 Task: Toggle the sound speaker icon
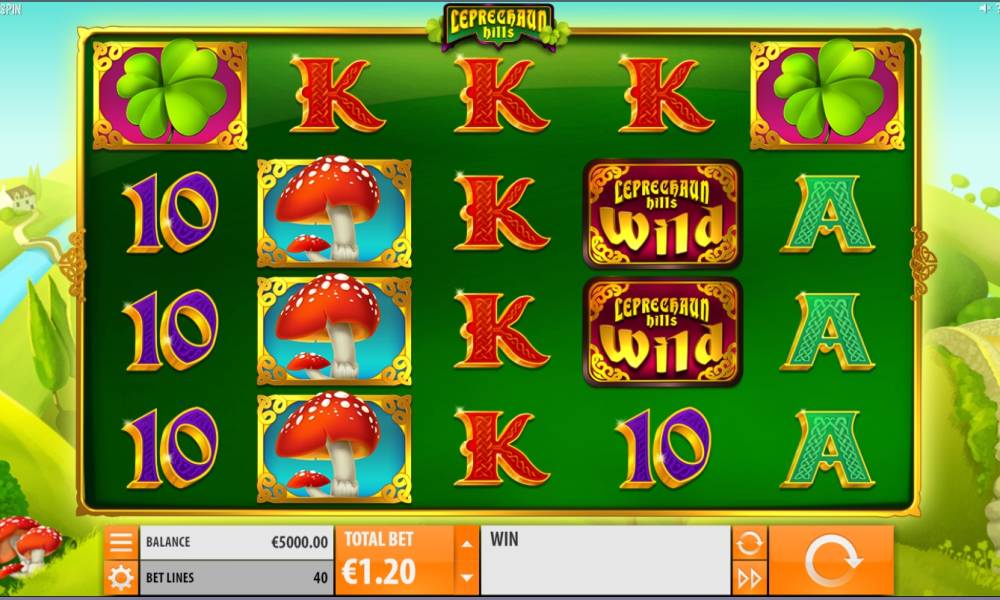[x=989, y=8]
